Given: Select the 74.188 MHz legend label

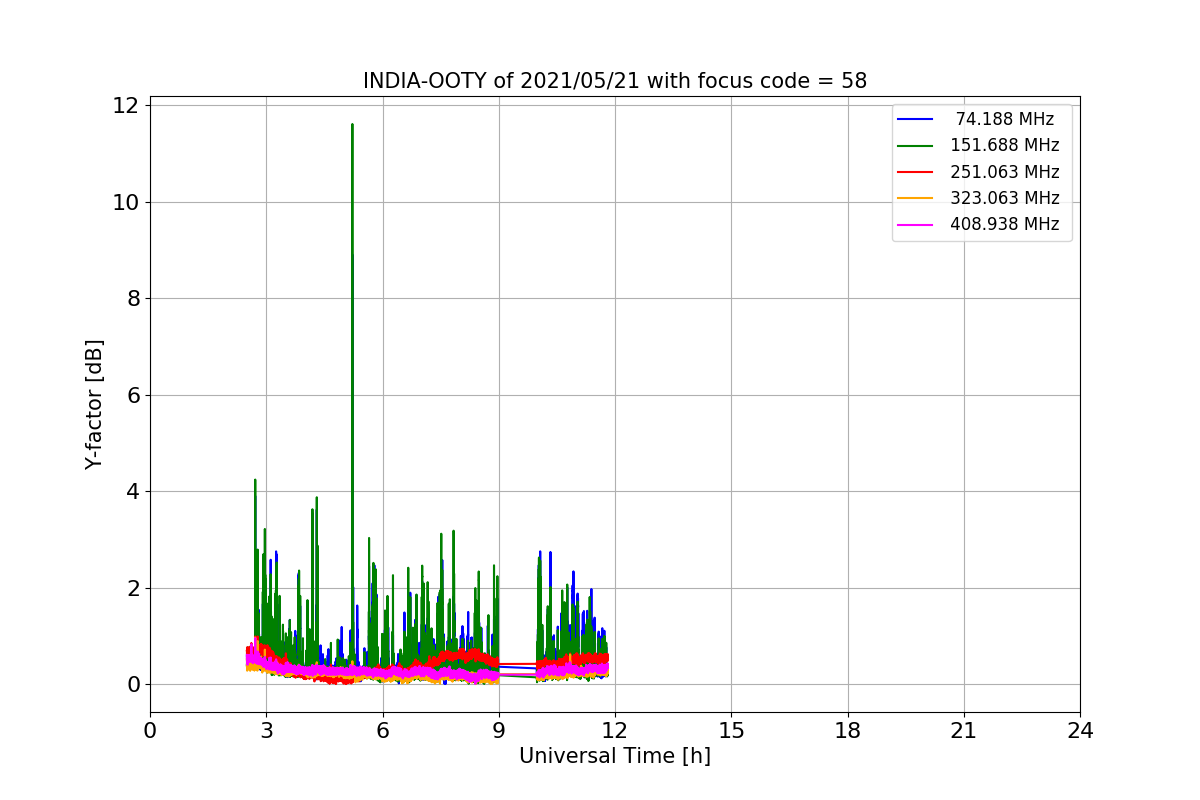Looking at the screenshot, I should [x=1004, y=119].
